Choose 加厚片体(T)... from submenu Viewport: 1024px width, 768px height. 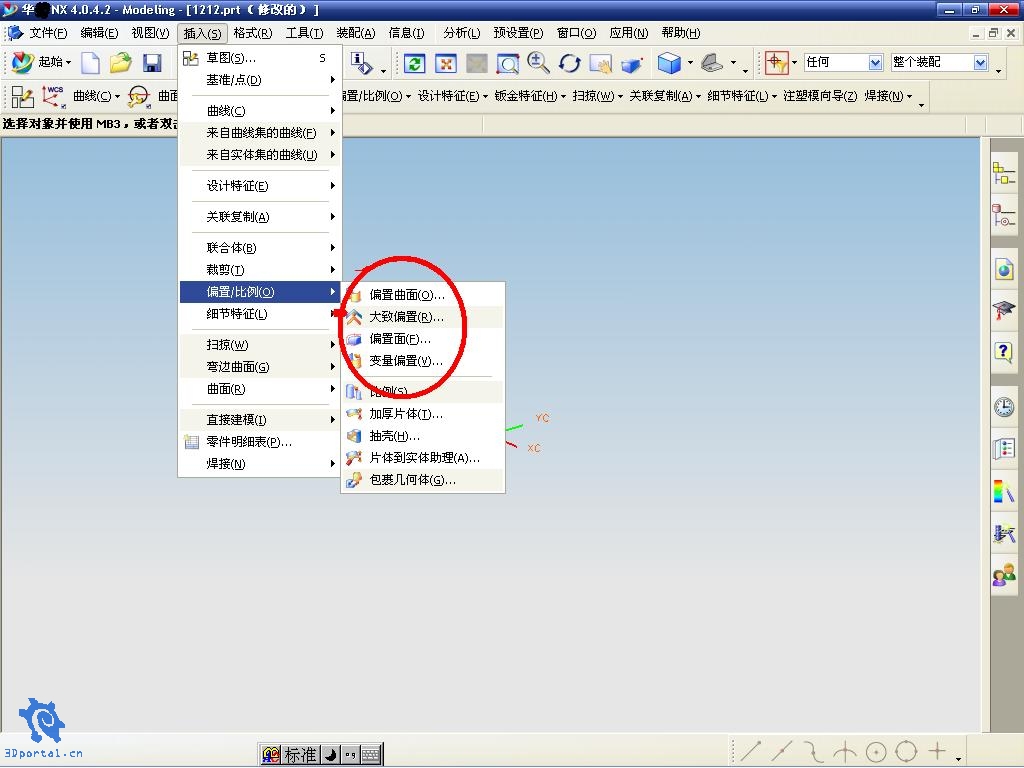pyautogui.click(x=423, y=414)
